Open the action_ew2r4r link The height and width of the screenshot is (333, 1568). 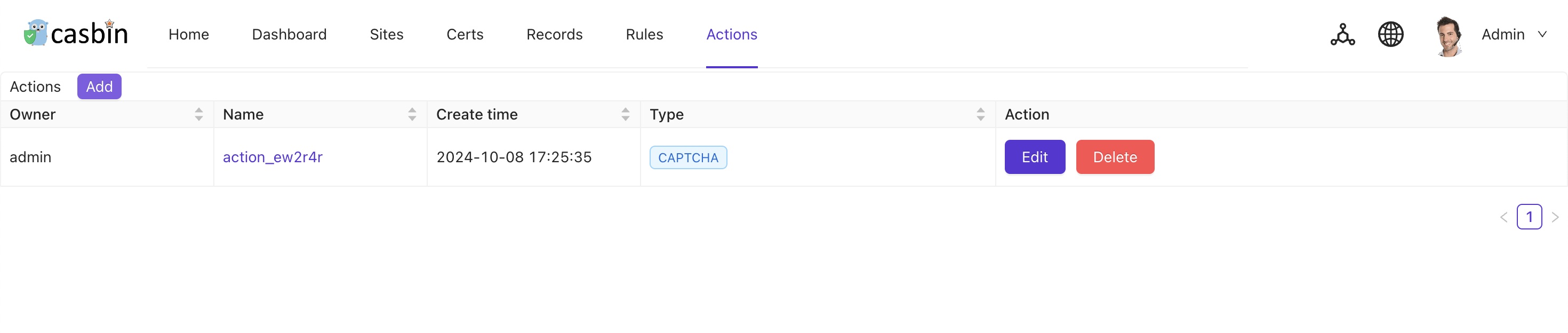pos(273,157)
